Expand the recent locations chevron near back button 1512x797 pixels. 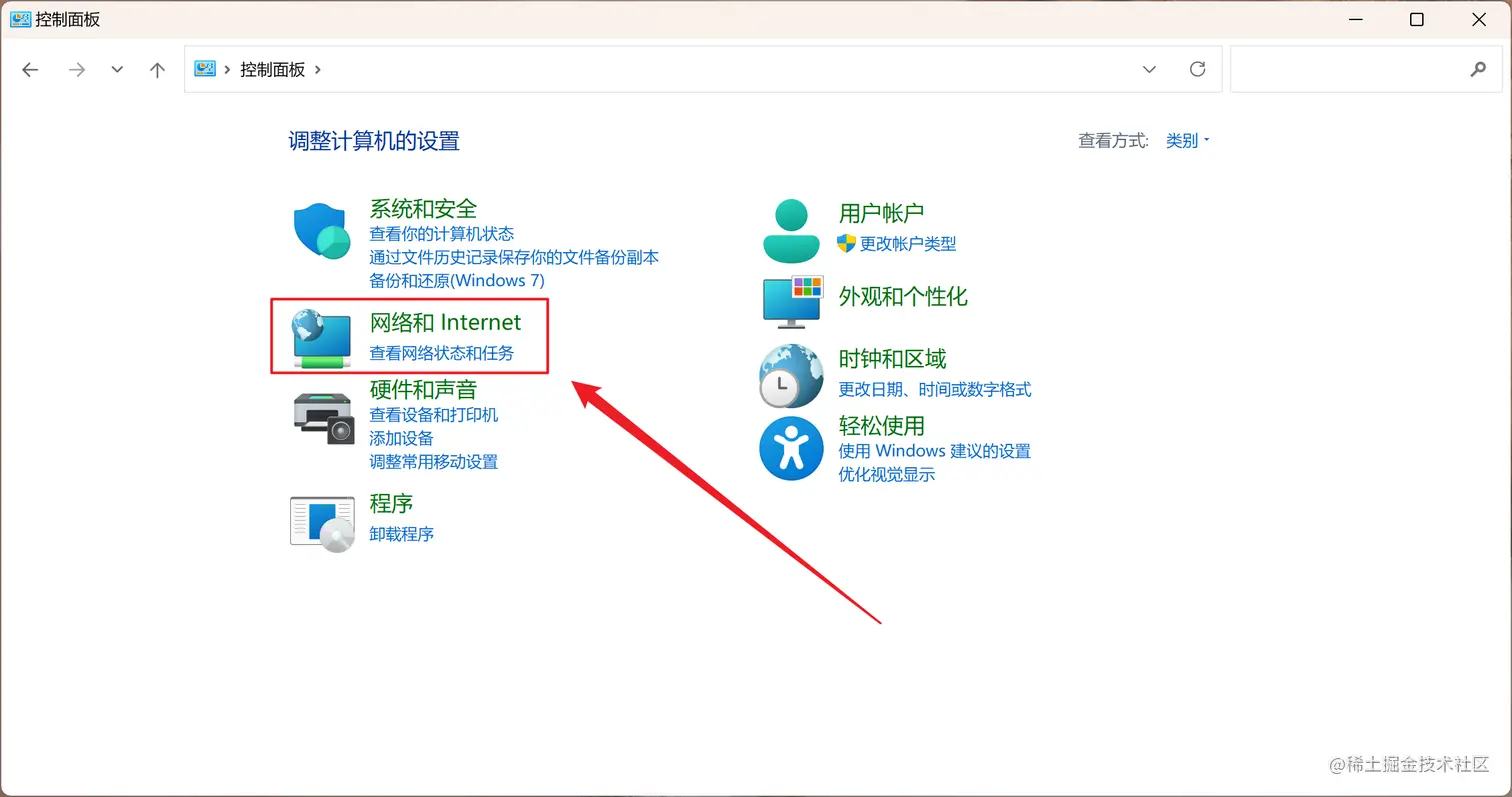tap(116, 69)
